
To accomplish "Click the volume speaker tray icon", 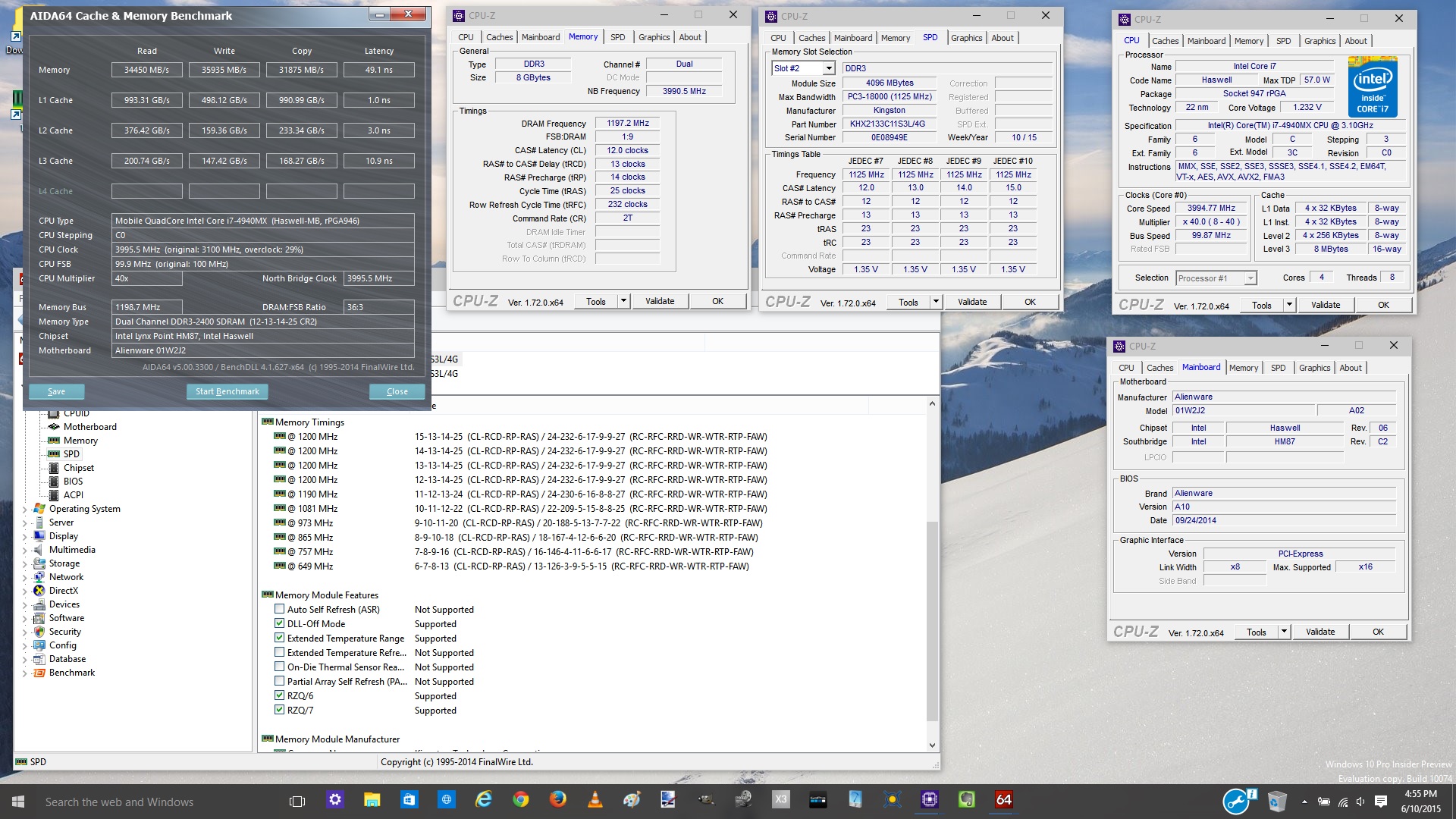I will [x=1360, y=802].
